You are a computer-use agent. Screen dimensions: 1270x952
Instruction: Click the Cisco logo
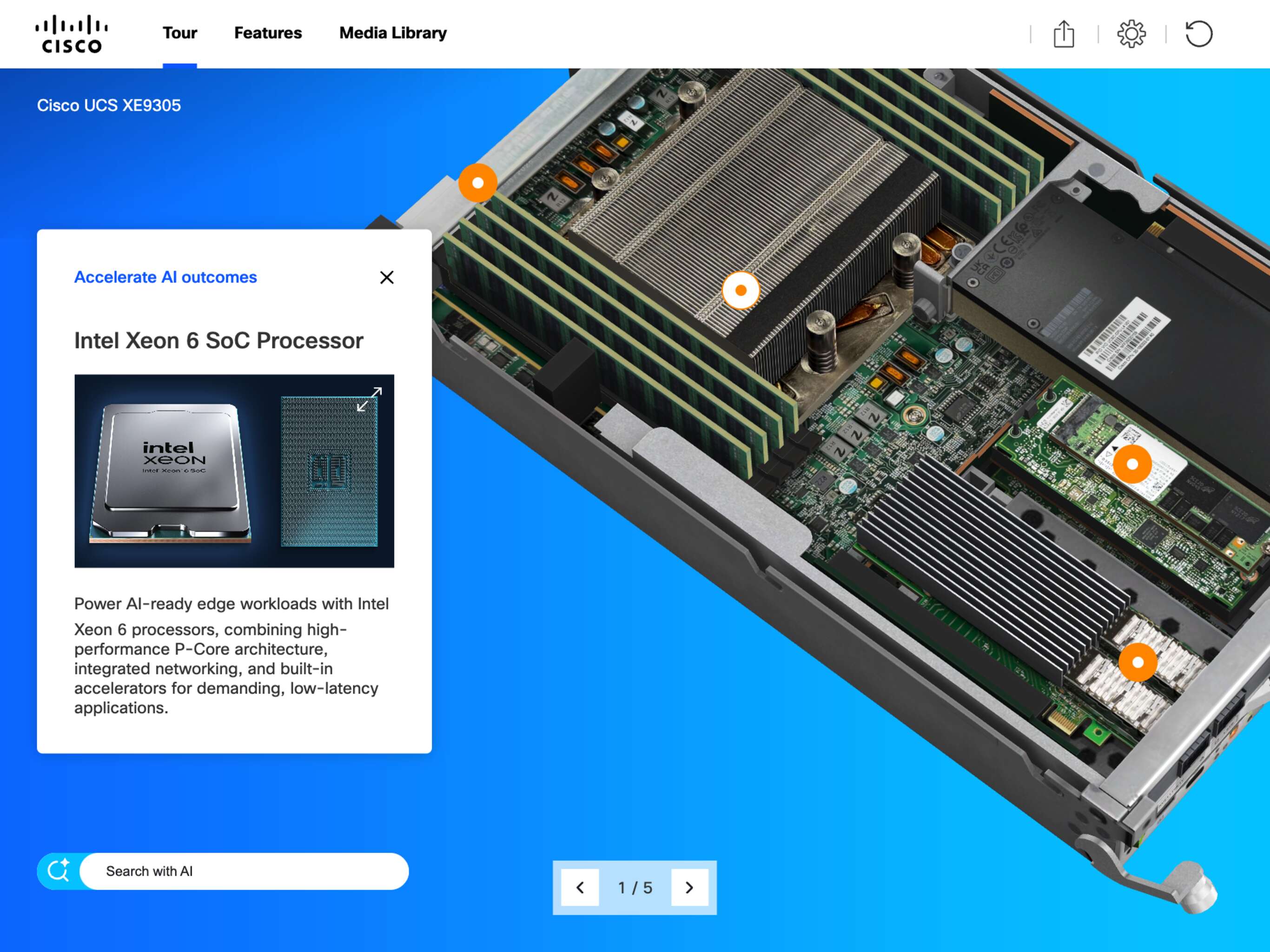click(x=72, y=34)
